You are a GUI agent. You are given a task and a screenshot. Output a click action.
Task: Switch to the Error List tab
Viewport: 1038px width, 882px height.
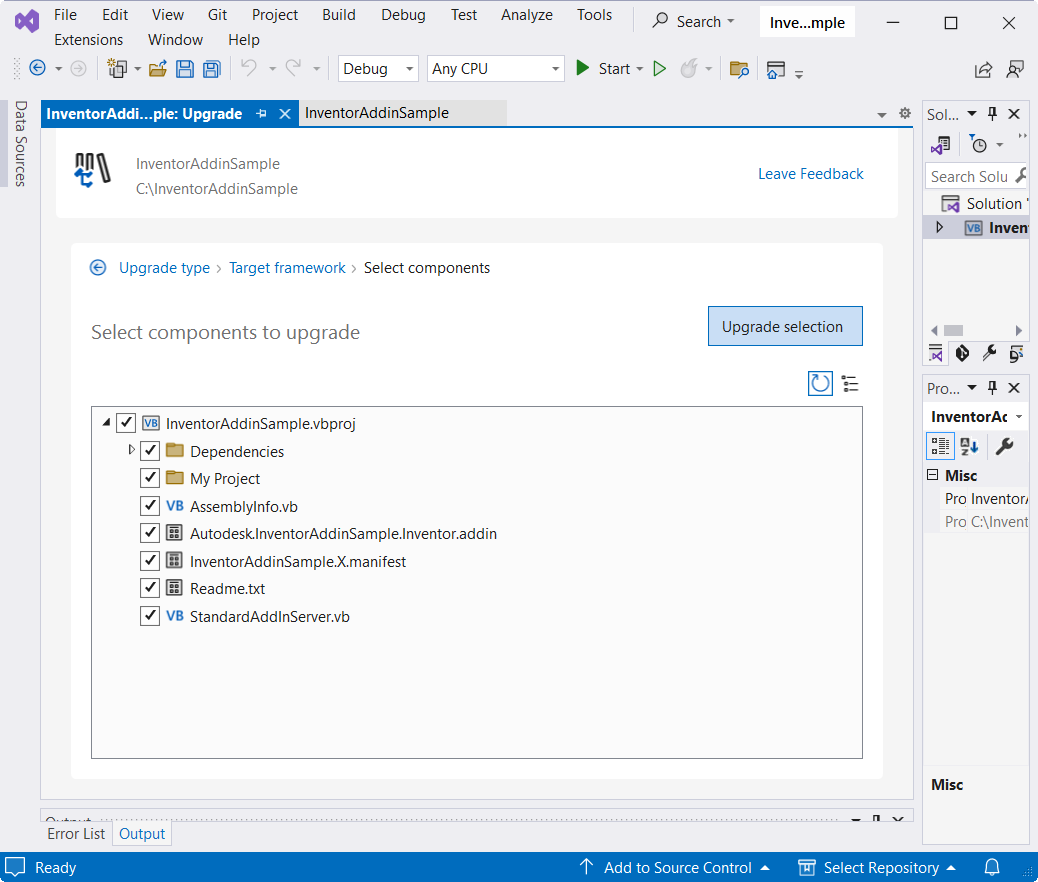pyautogui.click(x=76, y=834)
